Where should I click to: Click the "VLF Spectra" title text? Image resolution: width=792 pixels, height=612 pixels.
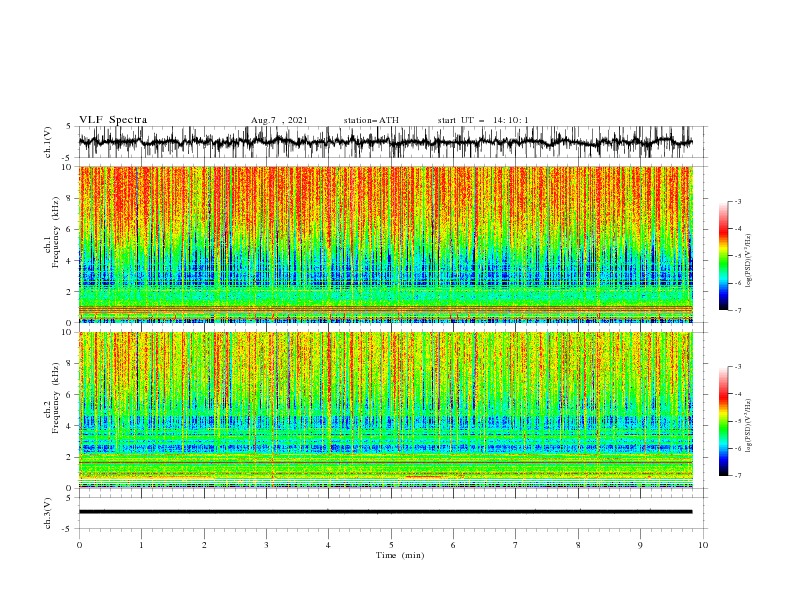(x=113, y=120)
